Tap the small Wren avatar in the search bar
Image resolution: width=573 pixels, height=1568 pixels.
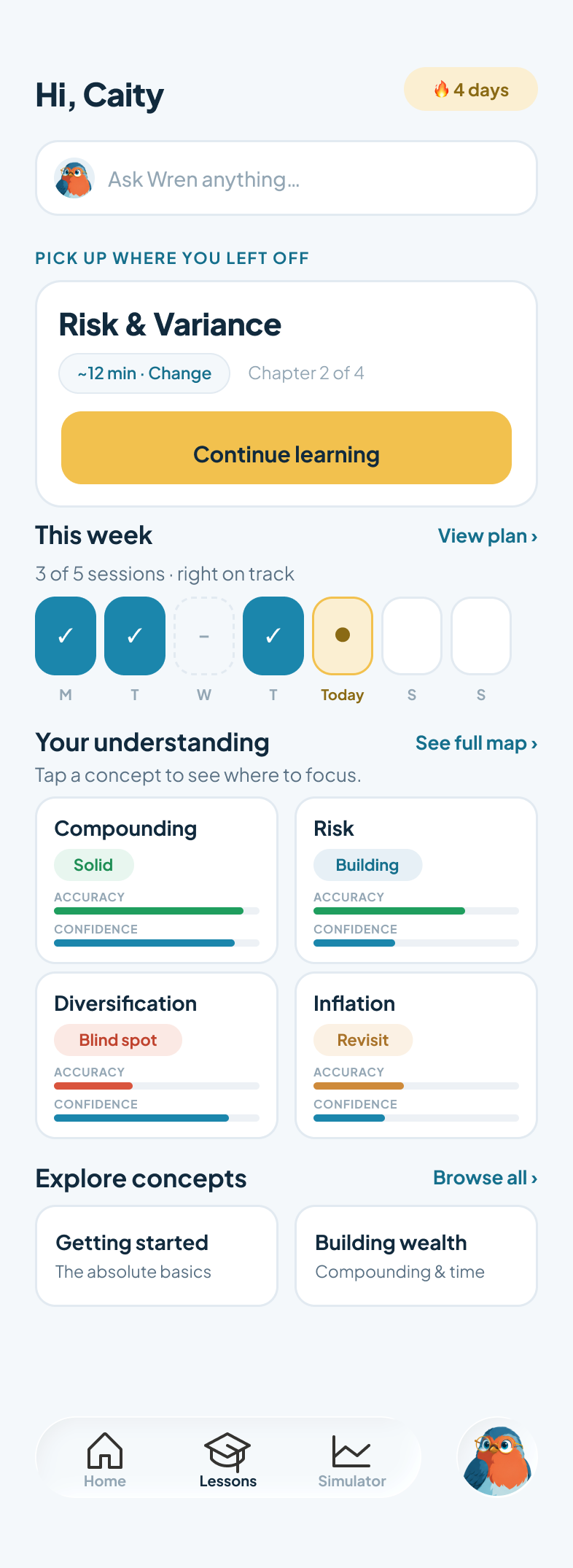coord(74,179)
